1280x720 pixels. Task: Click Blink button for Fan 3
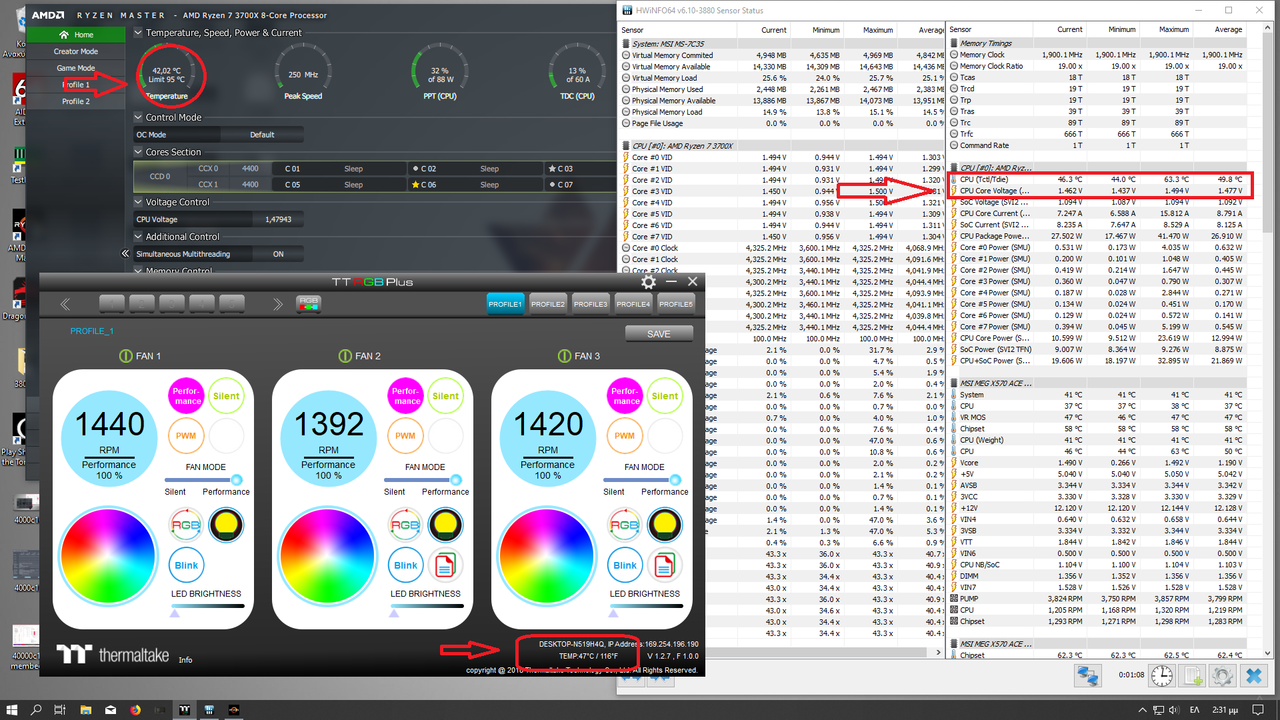625,565
